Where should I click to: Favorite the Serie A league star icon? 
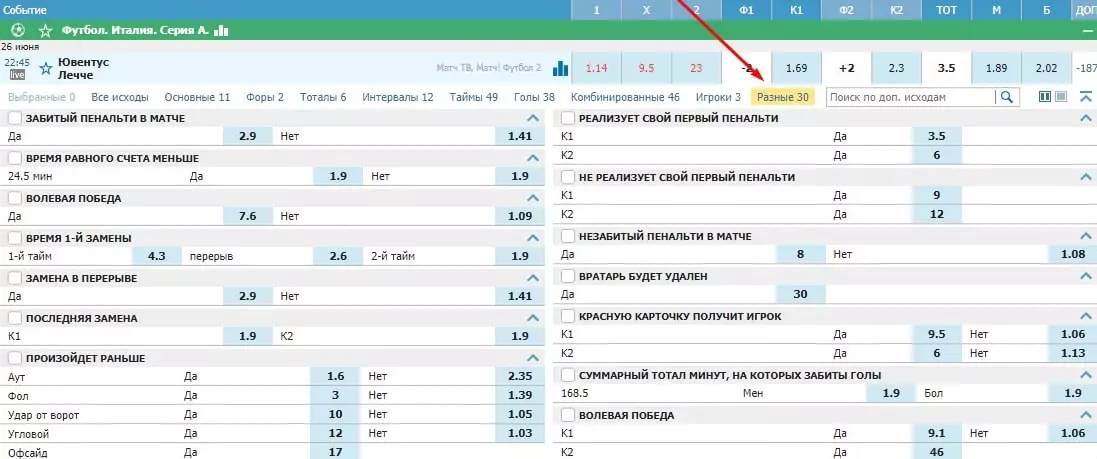click(45, 30)
